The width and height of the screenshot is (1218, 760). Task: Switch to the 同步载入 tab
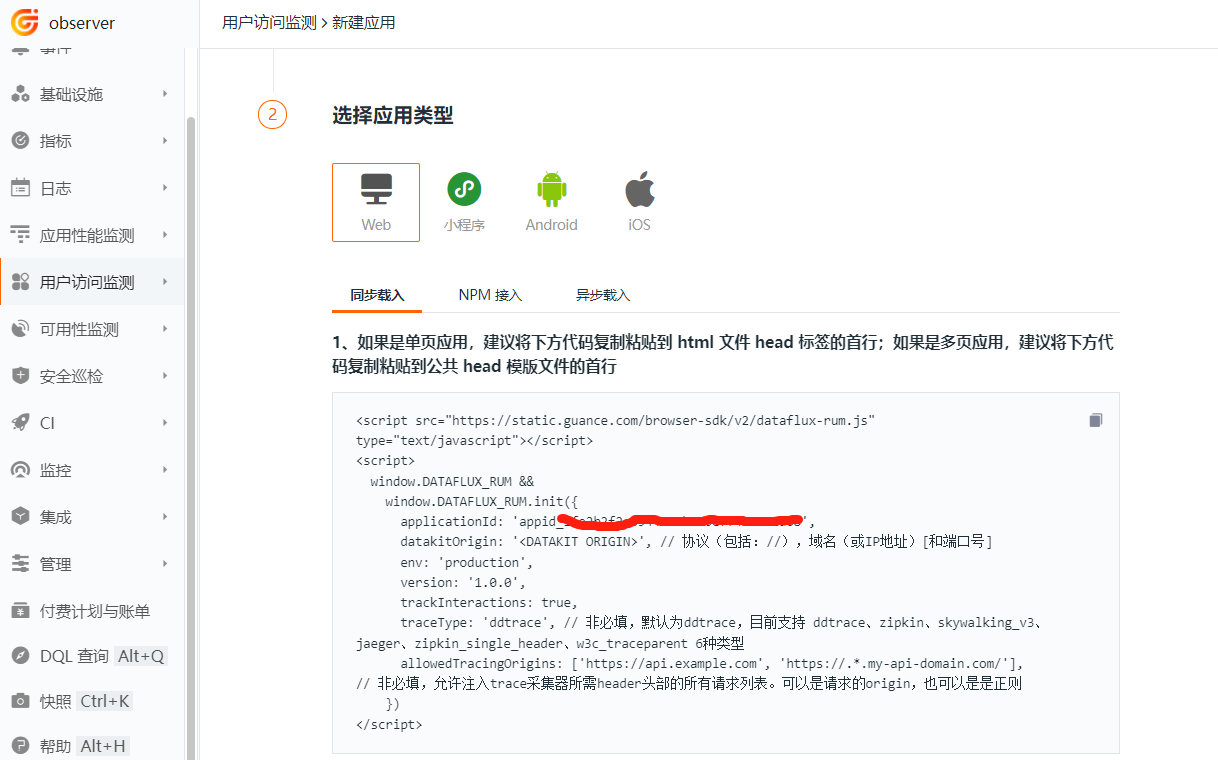tap(377, 296)
